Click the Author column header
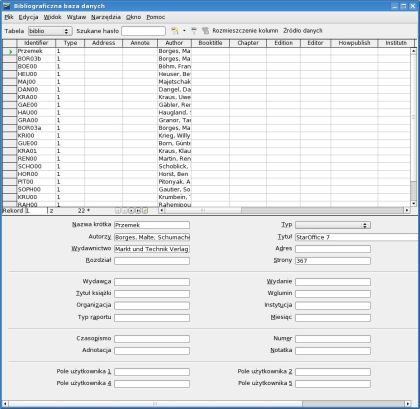420x409 pixels. click(x=174, y=43)
